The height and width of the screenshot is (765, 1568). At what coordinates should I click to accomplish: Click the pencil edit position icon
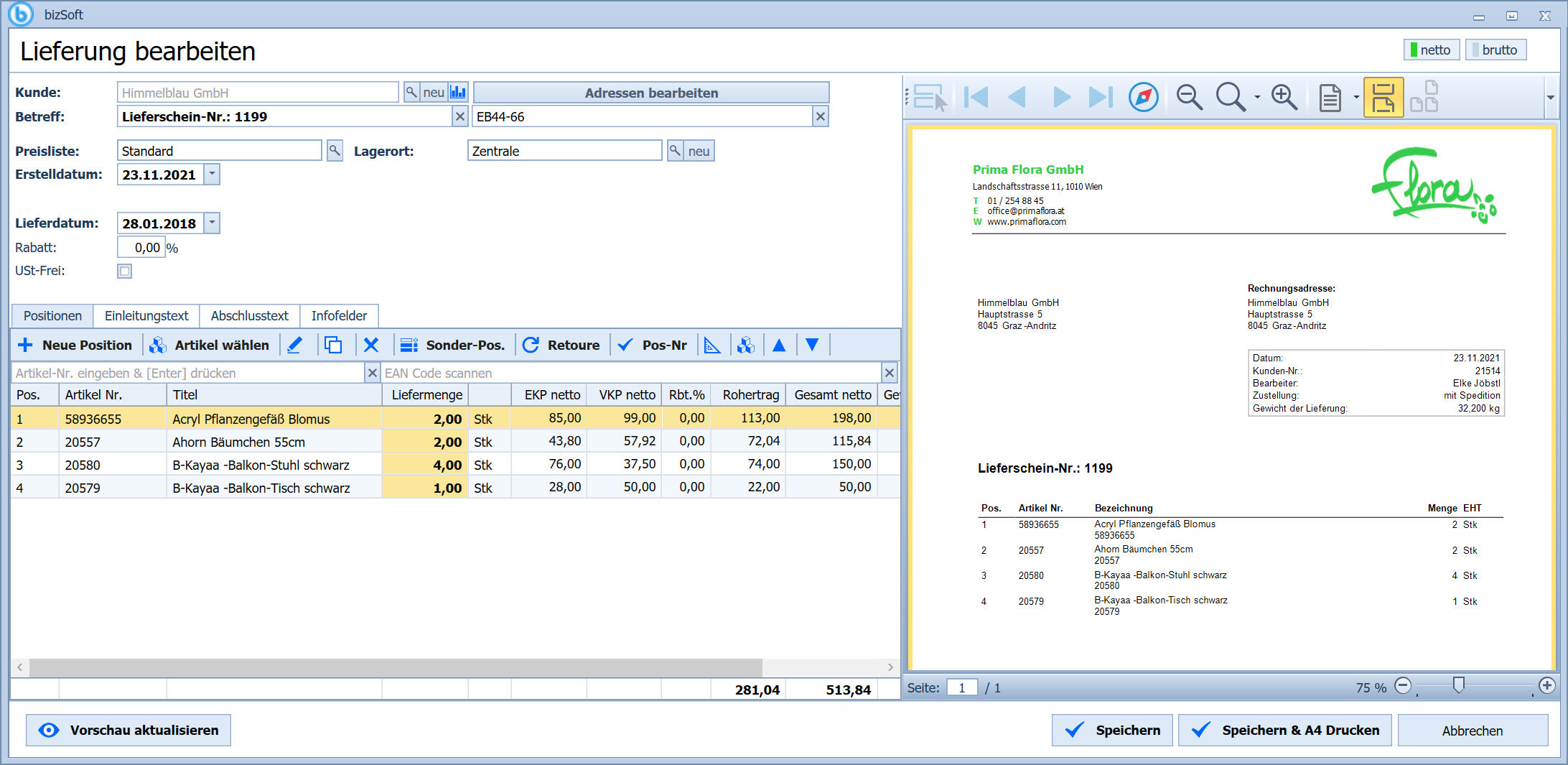coord(295,346)
